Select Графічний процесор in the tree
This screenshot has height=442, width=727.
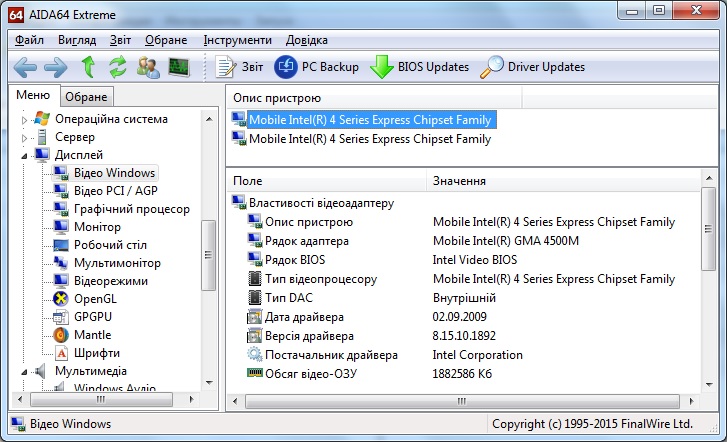pos(132,209)
